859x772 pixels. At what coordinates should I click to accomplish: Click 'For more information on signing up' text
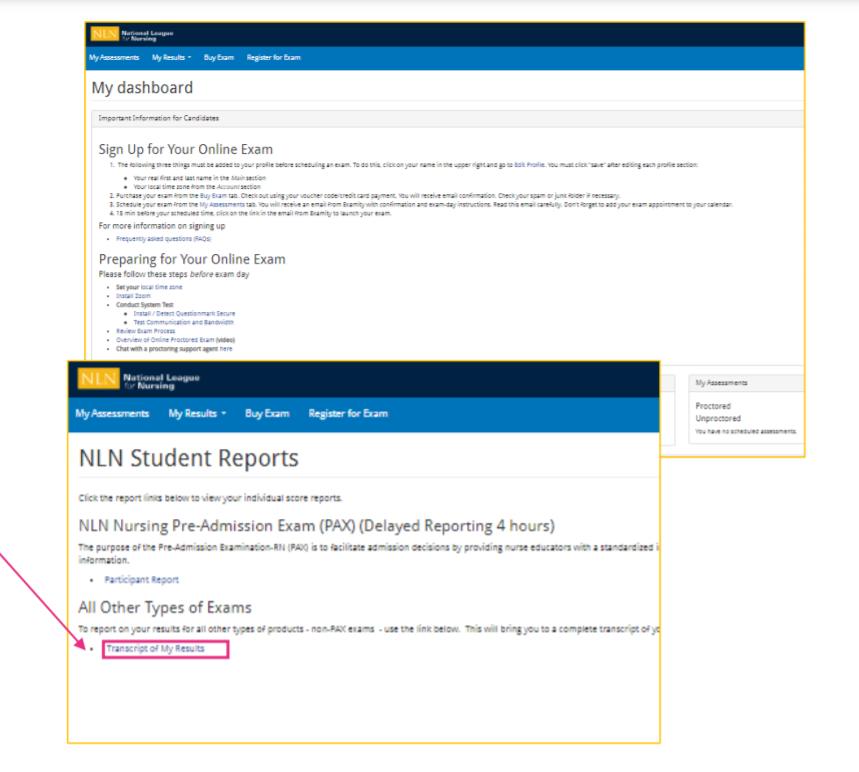[x=162, y=226]
